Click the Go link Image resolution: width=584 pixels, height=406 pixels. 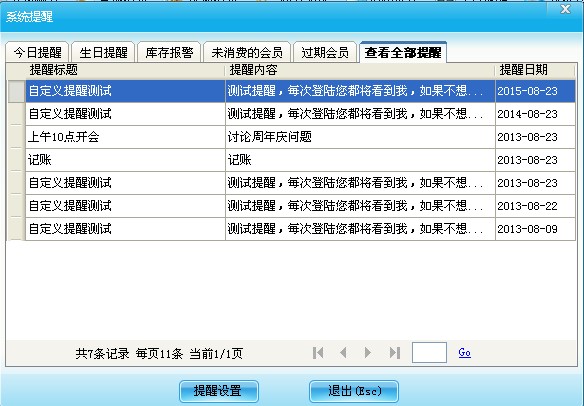464,352
